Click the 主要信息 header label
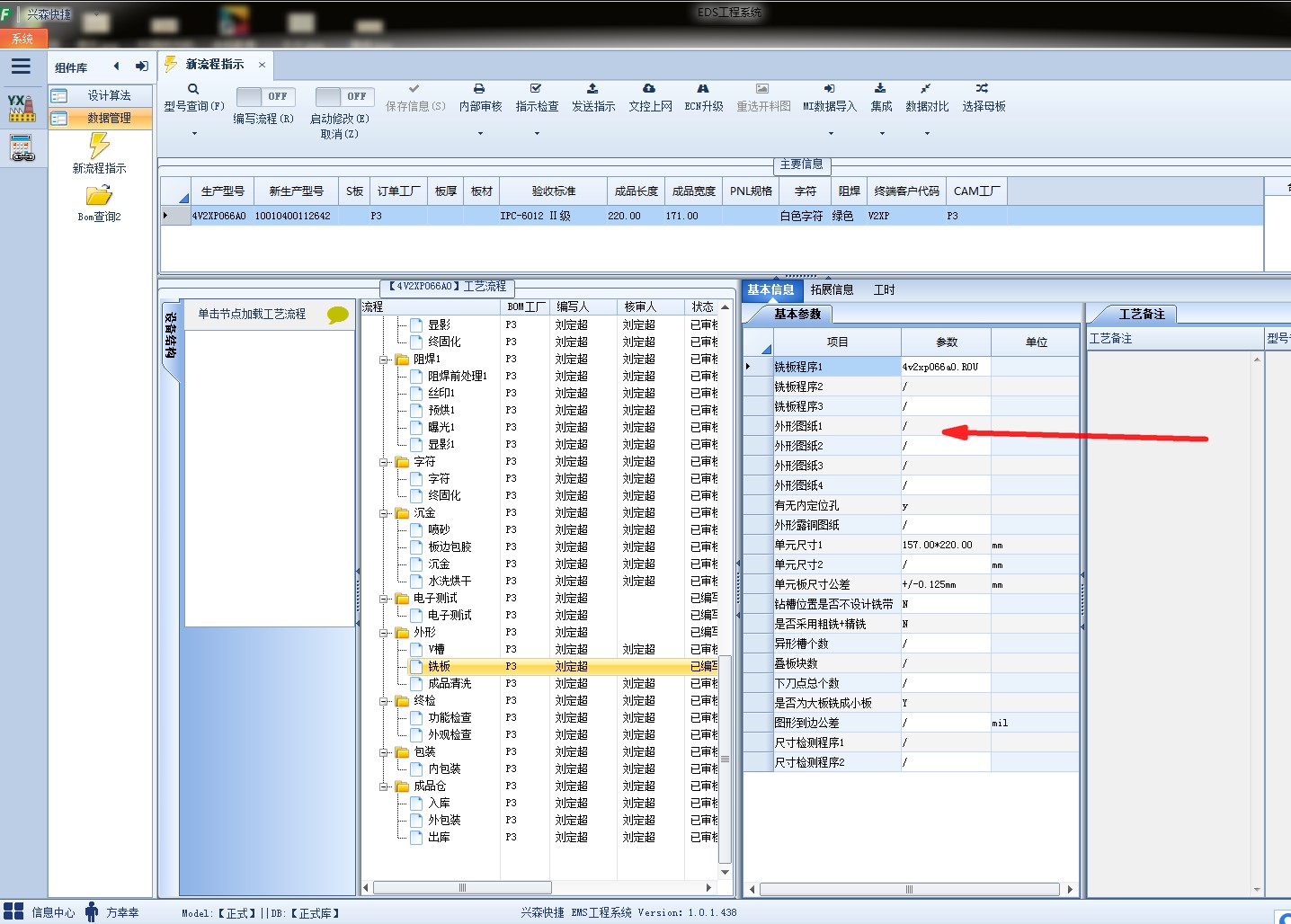 coord(801,164)
